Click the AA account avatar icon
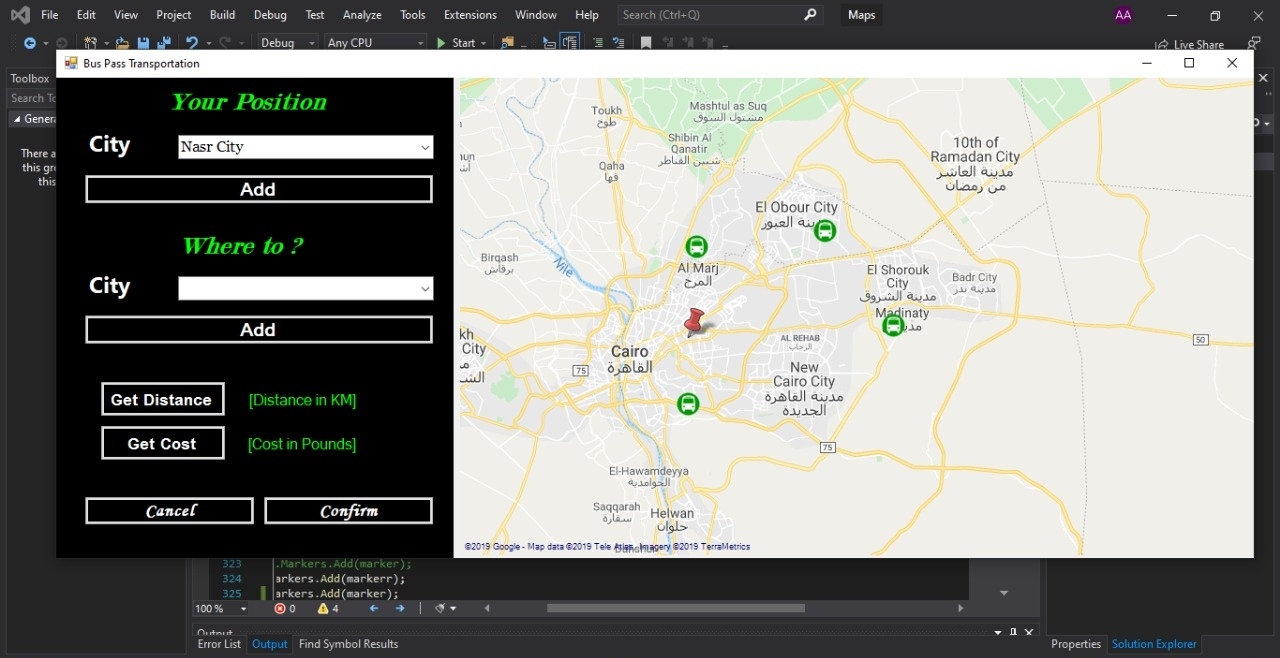 point(1123,14)
